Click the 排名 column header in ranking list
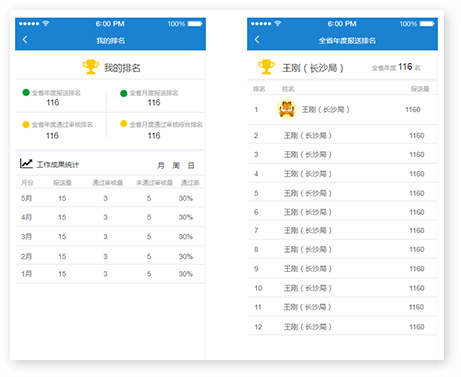461x377 pixels. coord(259,89)
